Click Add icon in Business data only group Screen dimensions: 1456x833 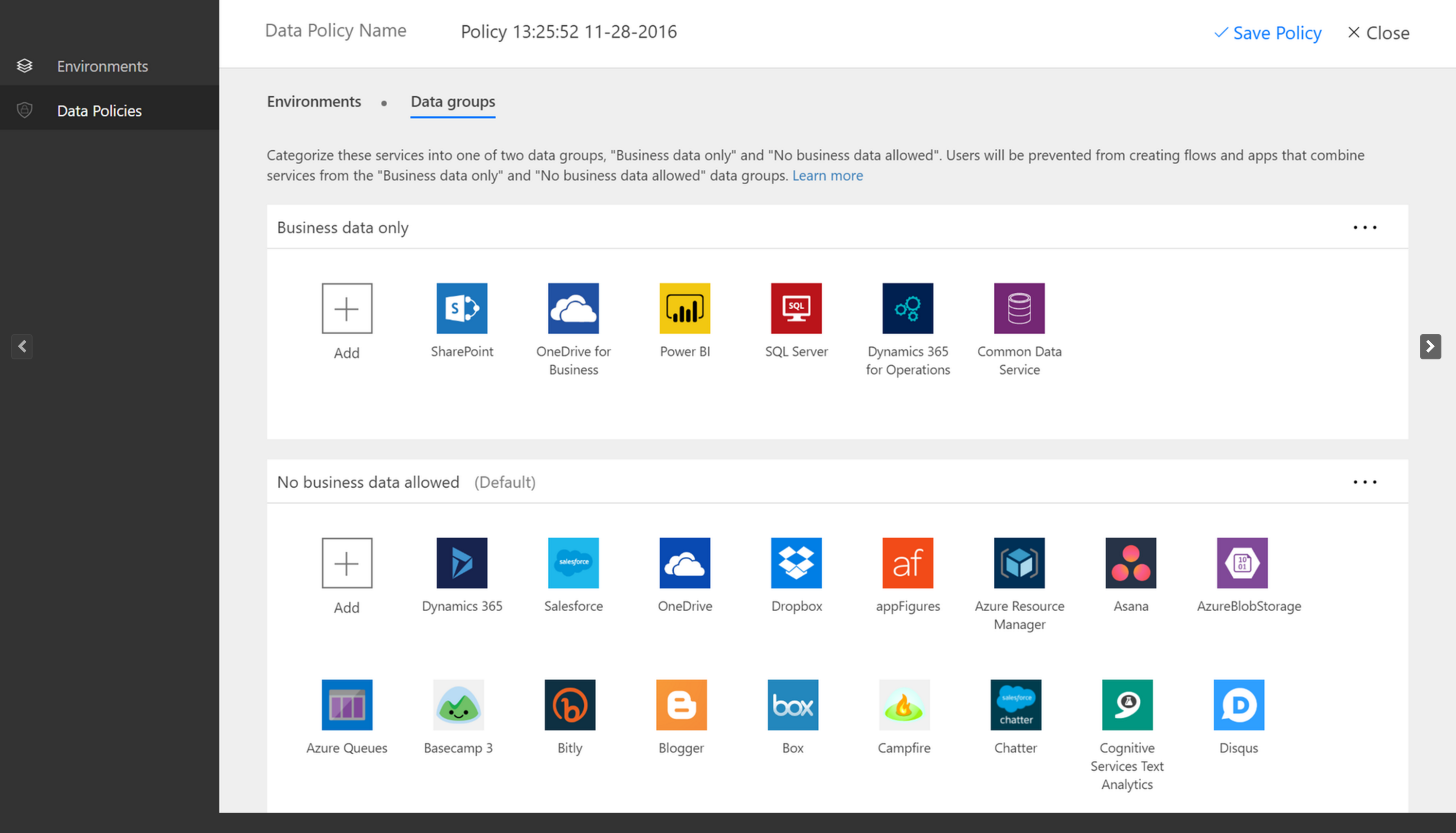pyautogui.click(x=347, y=308)
